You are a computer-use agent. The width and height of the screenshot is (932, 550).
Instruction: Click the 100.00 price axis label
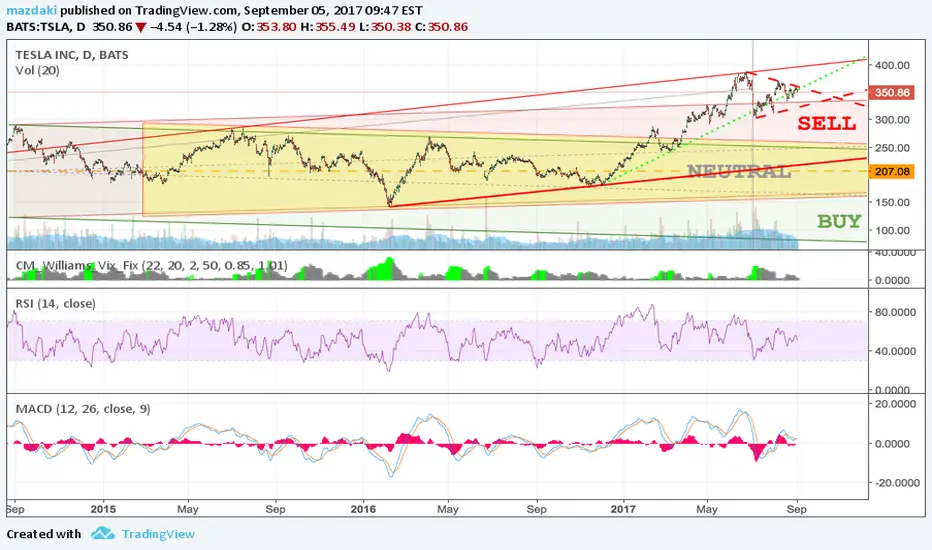tap(892, 231)
